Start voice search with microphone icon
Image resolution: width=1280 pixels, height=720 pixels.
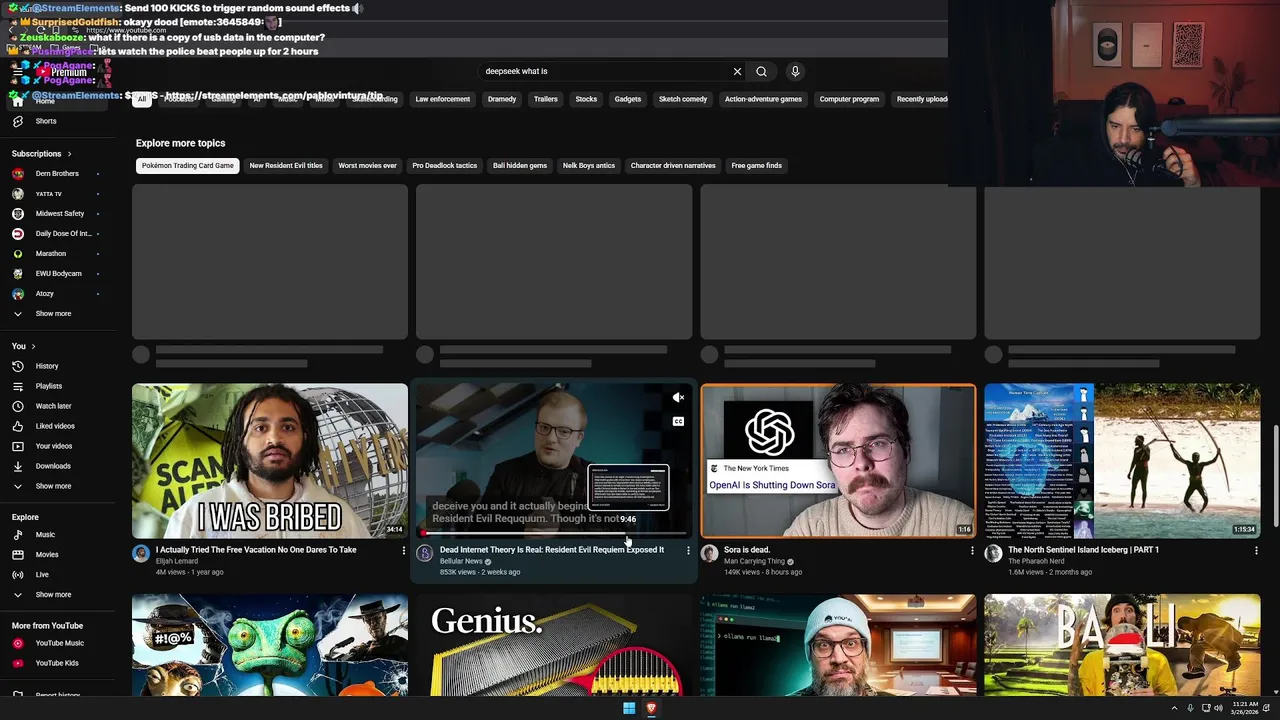pyautogui.click(x=795, y=71)
